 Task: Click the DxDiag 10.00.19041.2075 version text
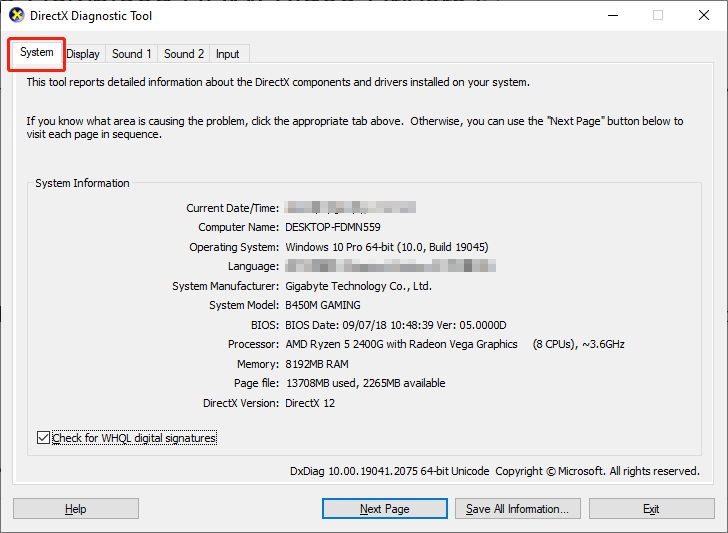tap(390, 471)
